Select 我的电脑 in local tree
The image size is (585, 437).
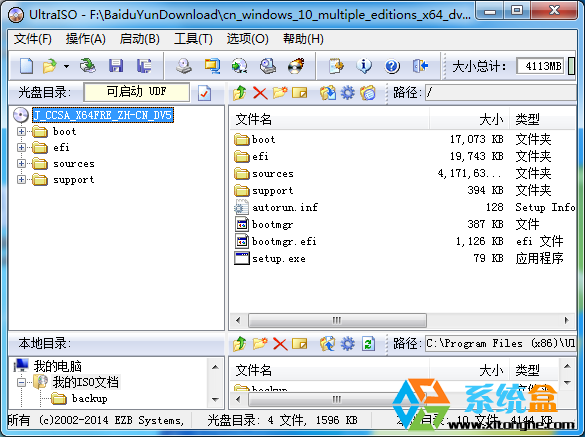(x=57, y=366)
